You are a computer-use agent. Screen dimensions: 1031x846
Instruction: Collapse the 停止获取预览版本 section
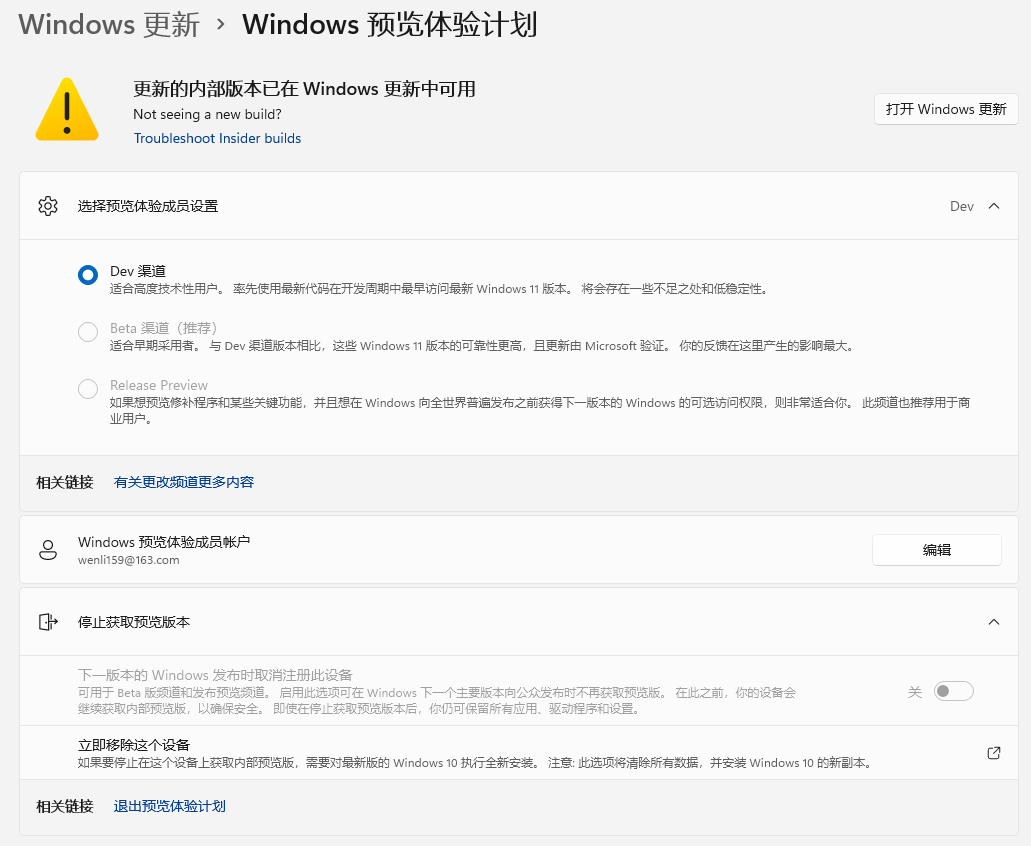(x=994, y=621)
